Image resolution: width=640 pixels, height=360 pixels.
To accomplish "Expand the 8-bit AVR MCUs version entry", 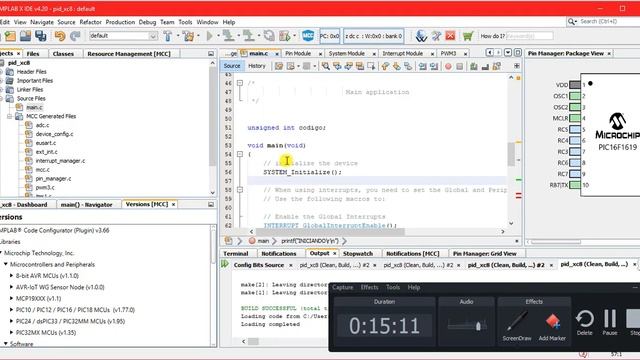I will point(11,276).
